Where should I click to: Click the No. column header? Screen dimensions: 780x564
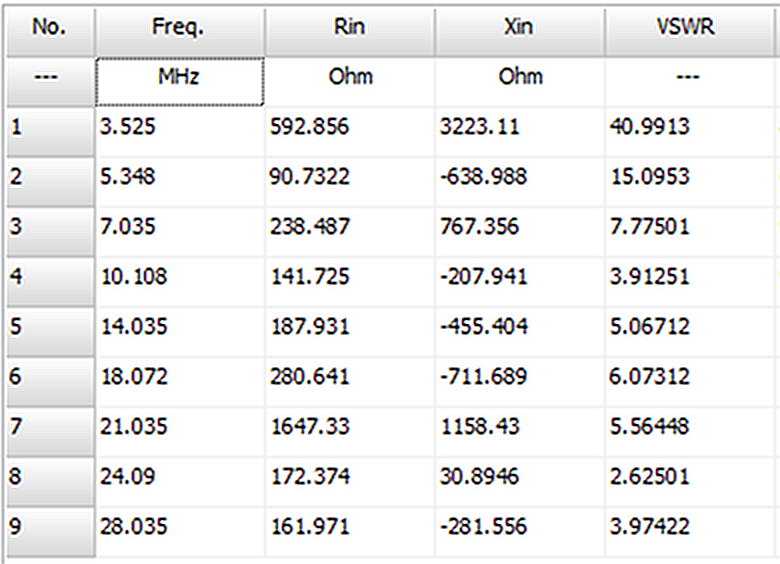50,31
